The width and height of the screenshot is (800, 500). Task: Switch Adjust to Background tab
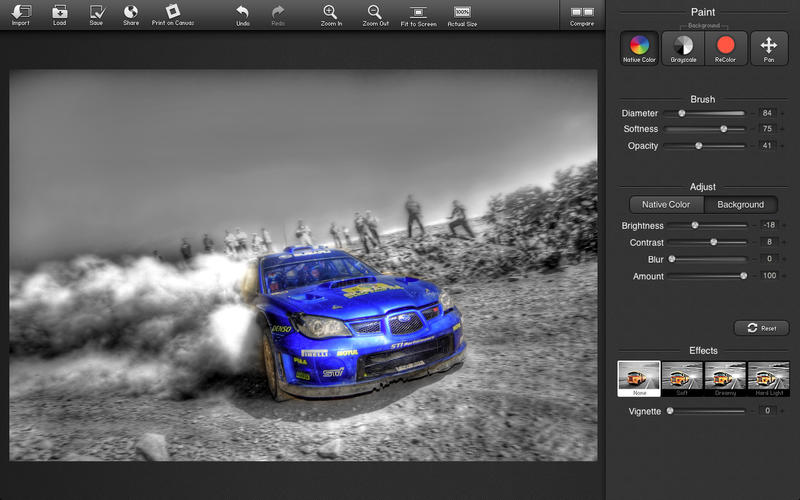[x=741, y=205]
